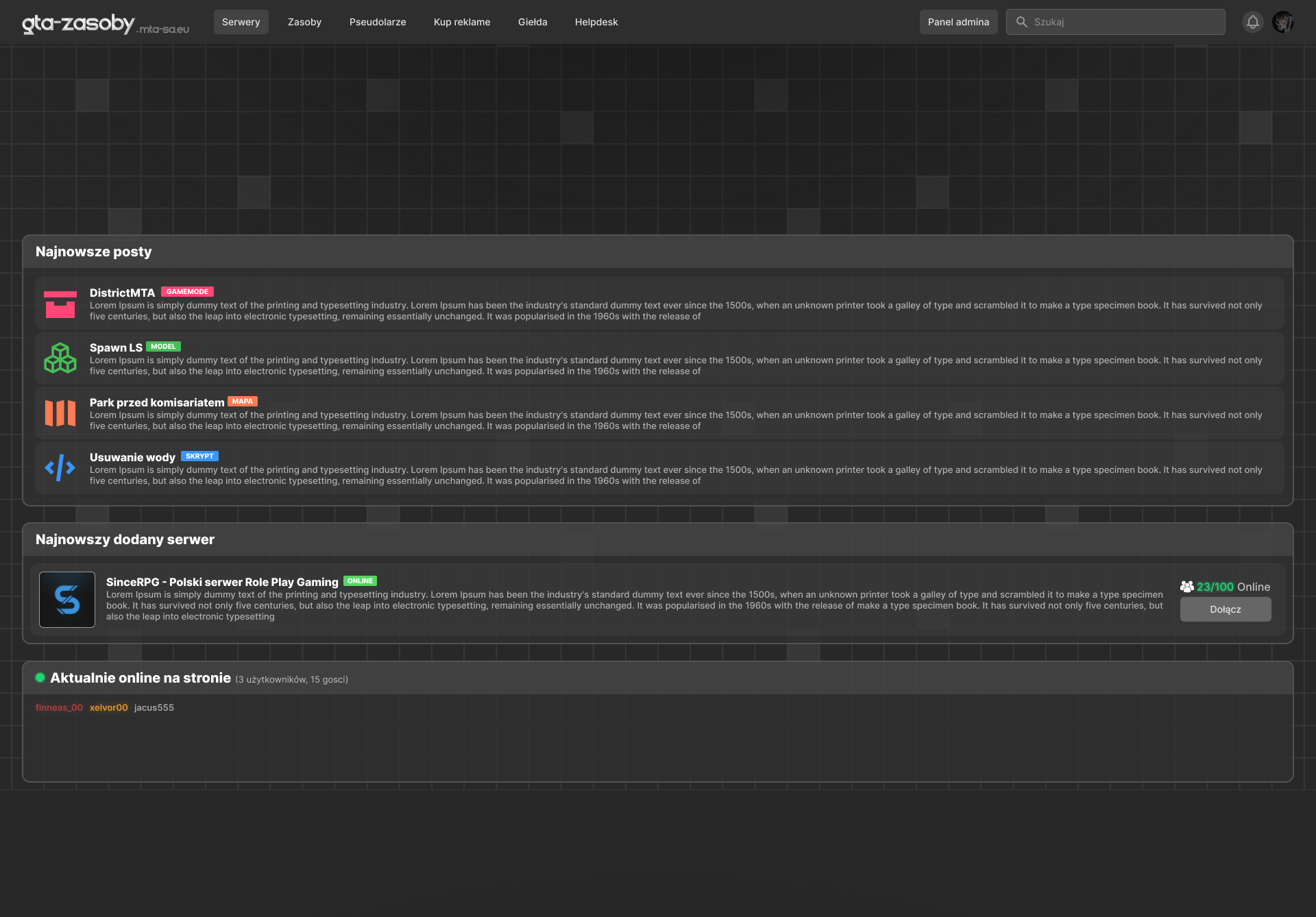Click the notifications bell icon
Viewport: 1316px width, 917px height.
(x=1252, y=22)
